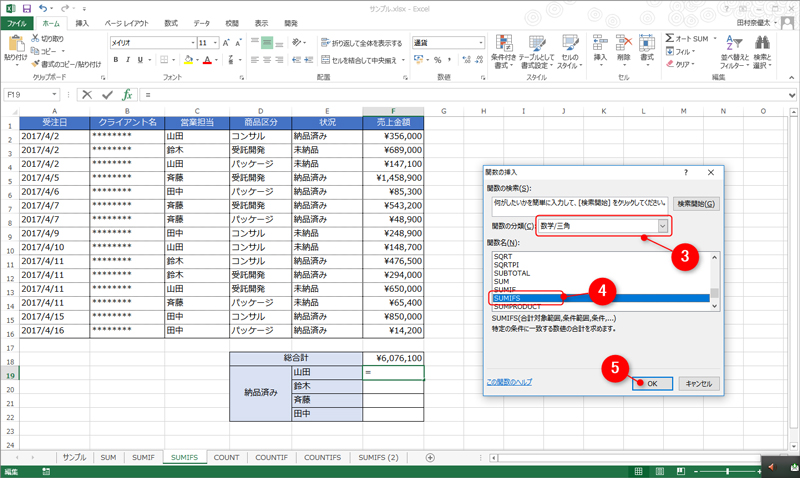800x478 pixels.
Task: Expand the formula bar chevron
Action: tap(791, 95)
